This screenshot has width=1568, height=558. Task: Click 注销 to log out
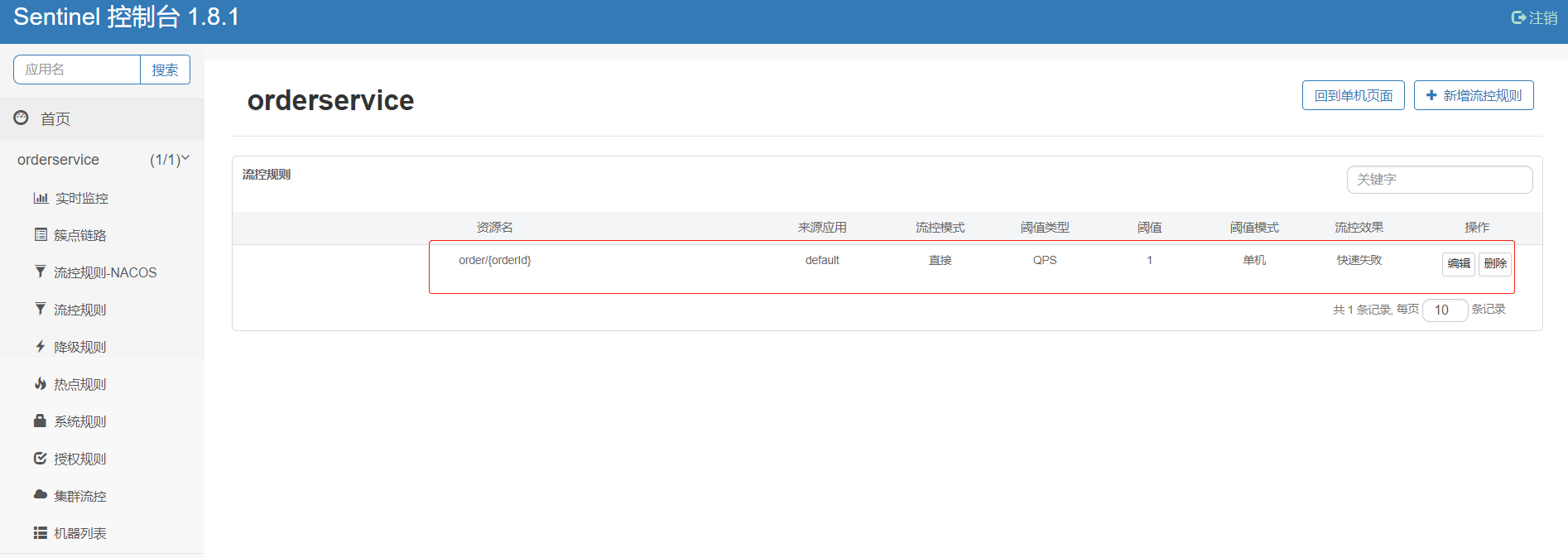coord(1543,17)
